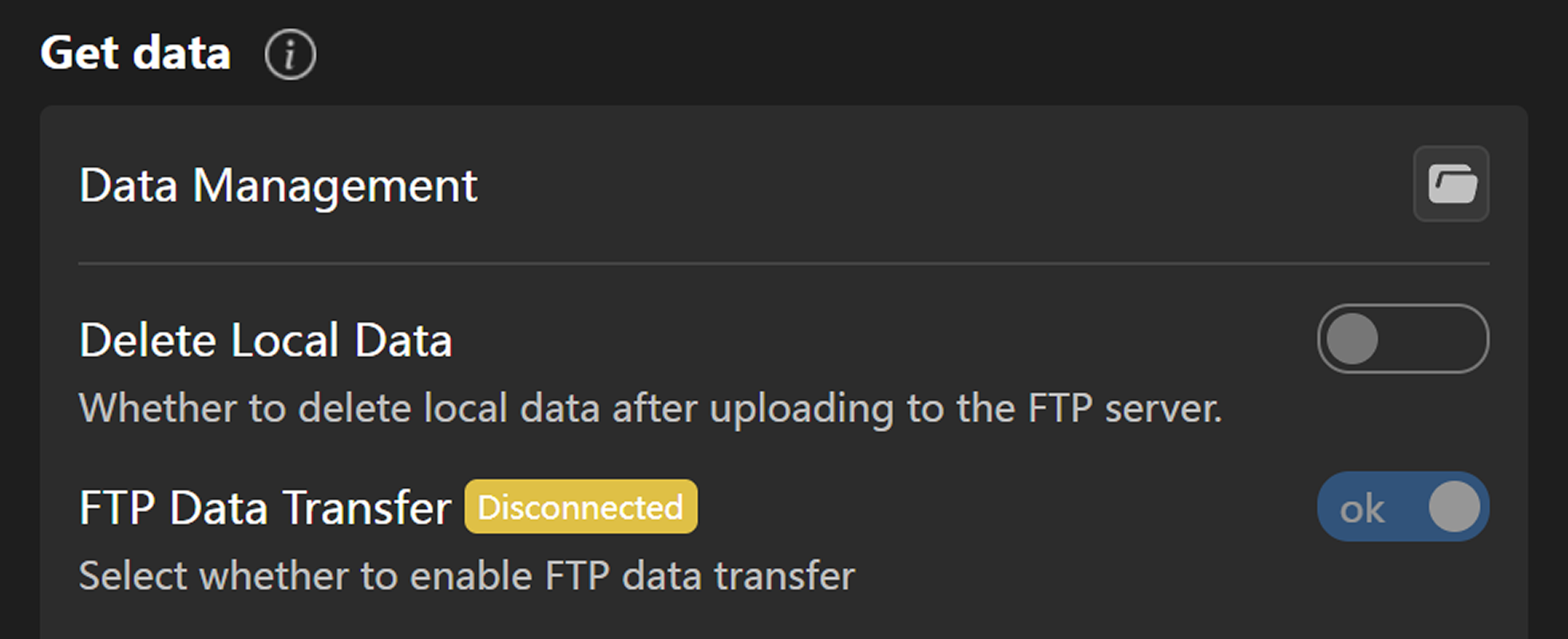This screenshot has width=1568, height=639.
Task: Click the Get data section heading
Action: pyautogui.click(x=136, y=54)
